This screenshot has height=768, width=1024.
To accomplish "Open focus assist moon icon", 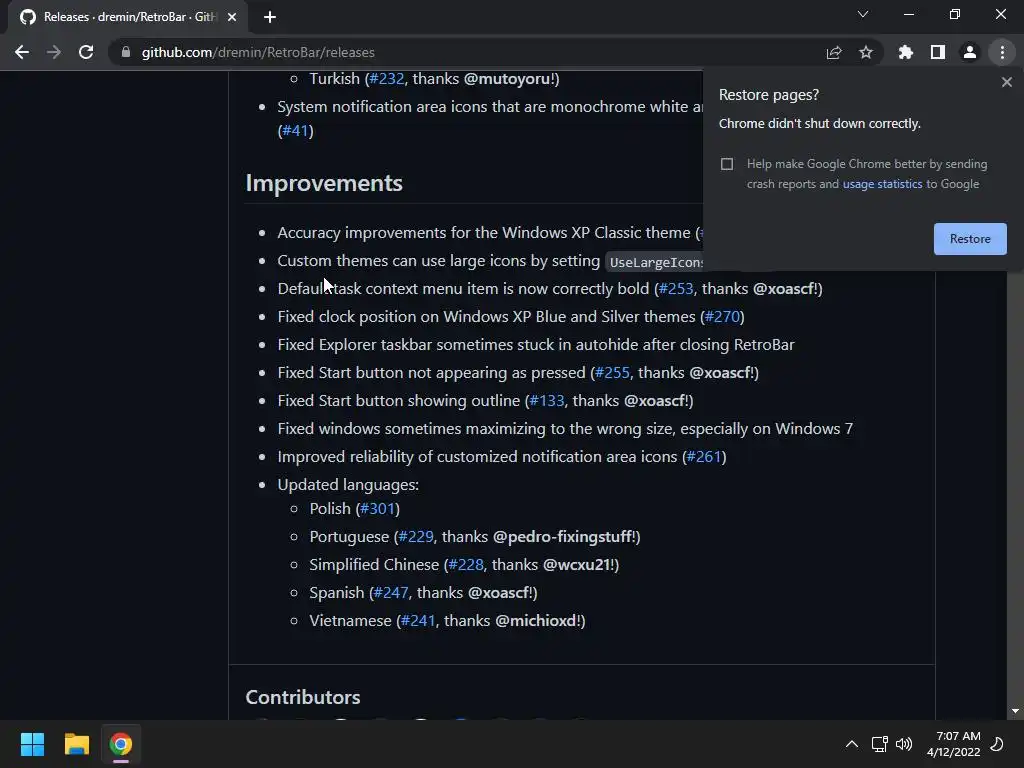I will click(997, 744).
